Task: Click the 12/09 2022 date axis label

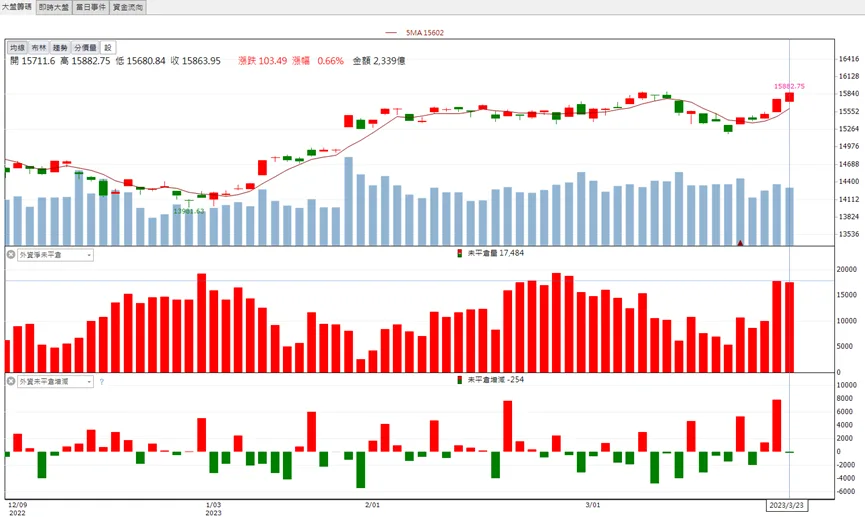Action: tap(17, 509)
